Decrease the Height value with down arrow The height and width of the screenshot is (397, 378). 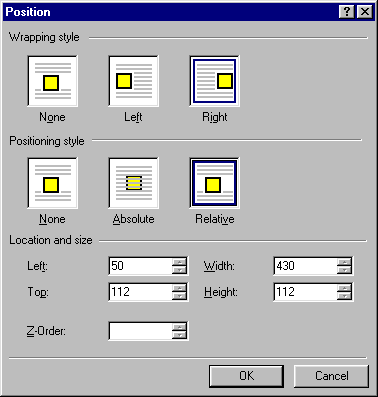click(x=344, y=296)
